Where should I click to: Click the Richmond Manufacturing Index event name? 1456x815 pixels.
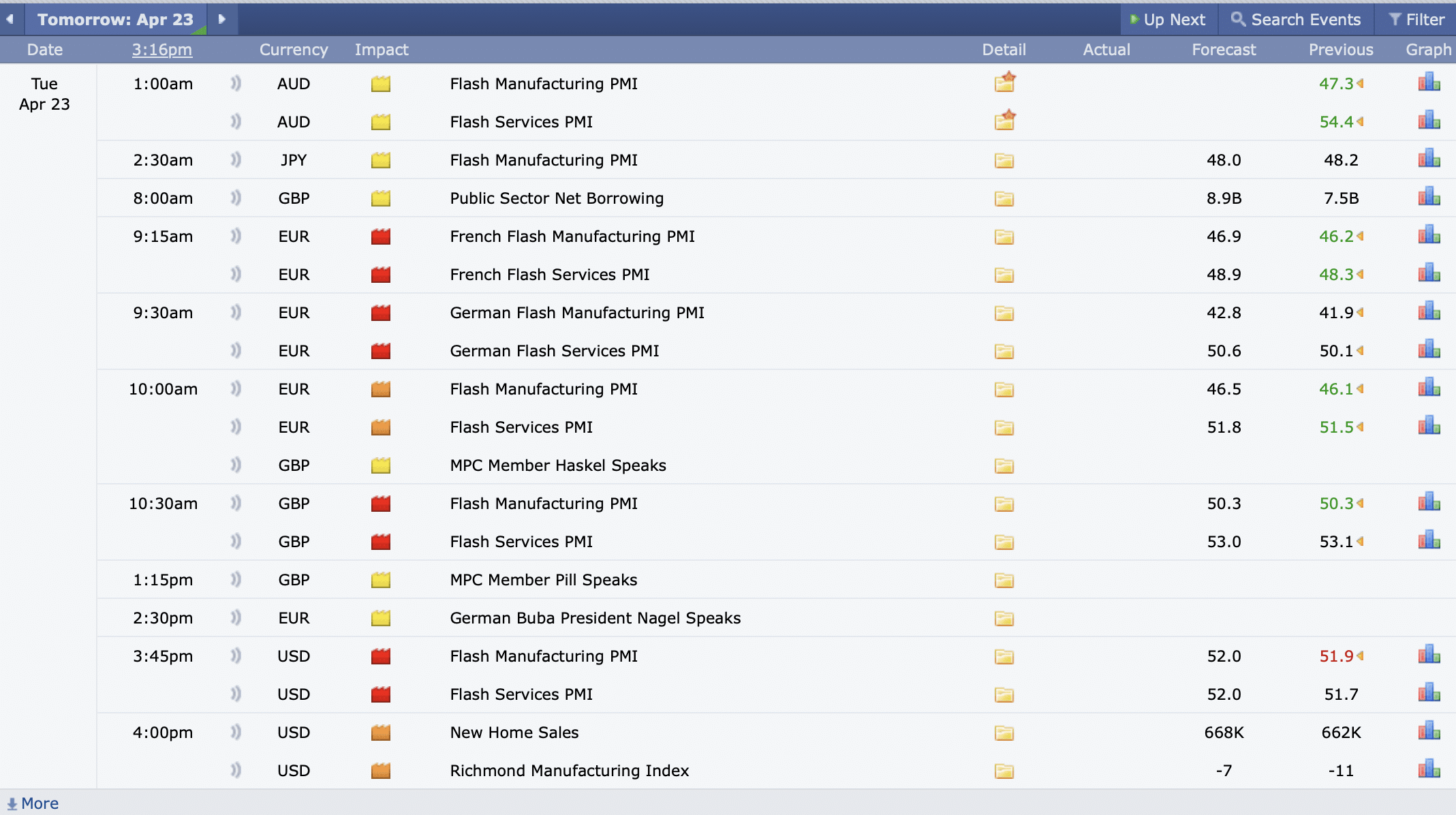[x=570, y=771]
